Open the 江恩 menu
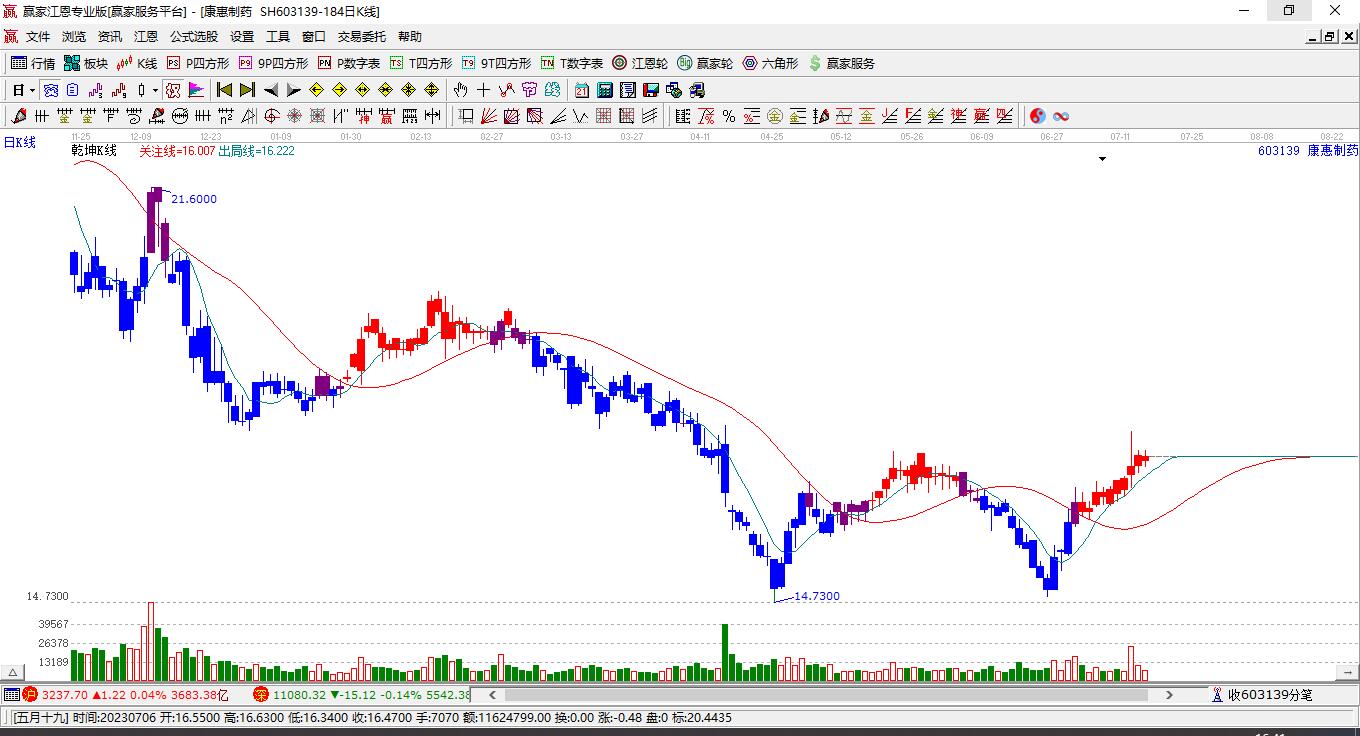This screenshot has height=736, width=1360. (x=146, y=37)
